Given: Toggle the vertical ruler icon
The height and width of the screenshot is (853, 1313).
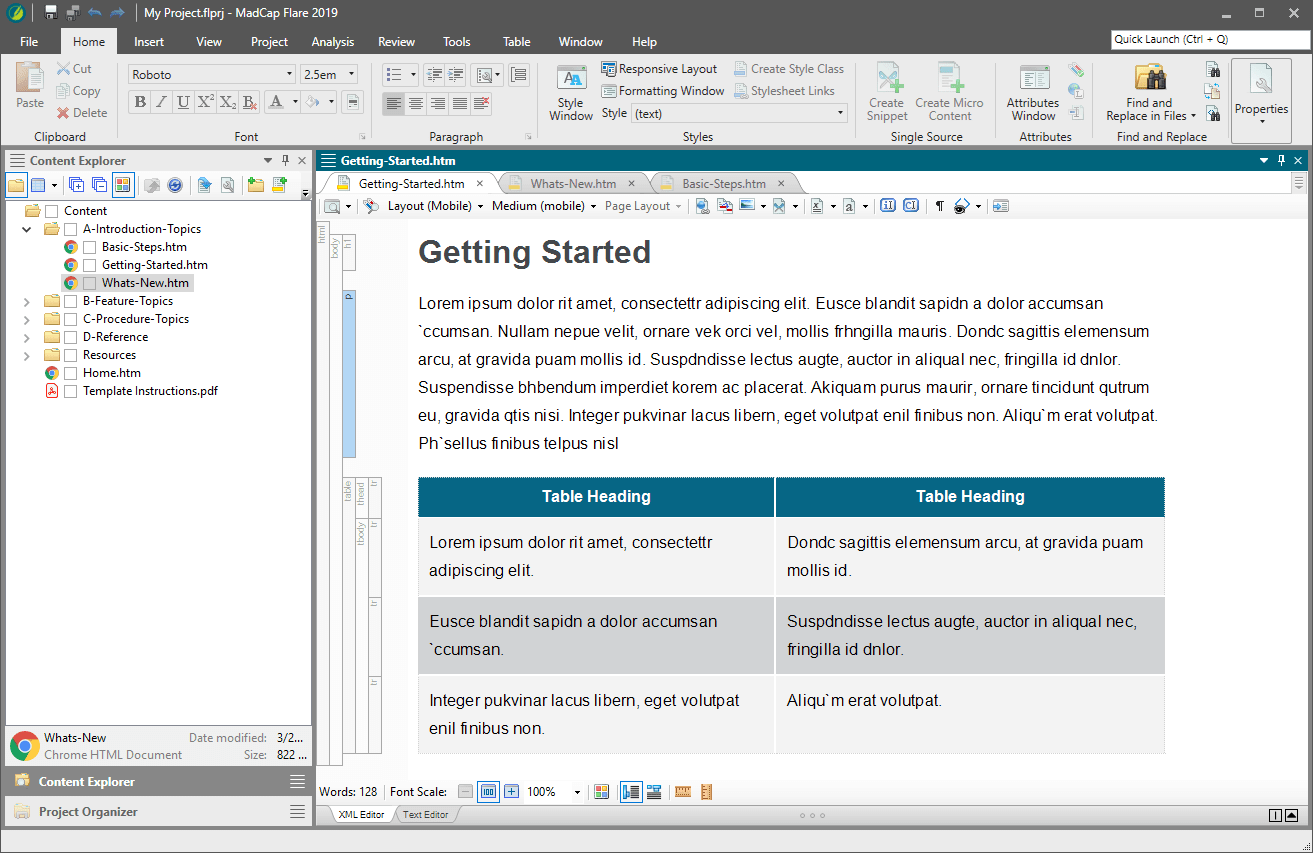Looking at the screenshot, I should click(706, 792).
